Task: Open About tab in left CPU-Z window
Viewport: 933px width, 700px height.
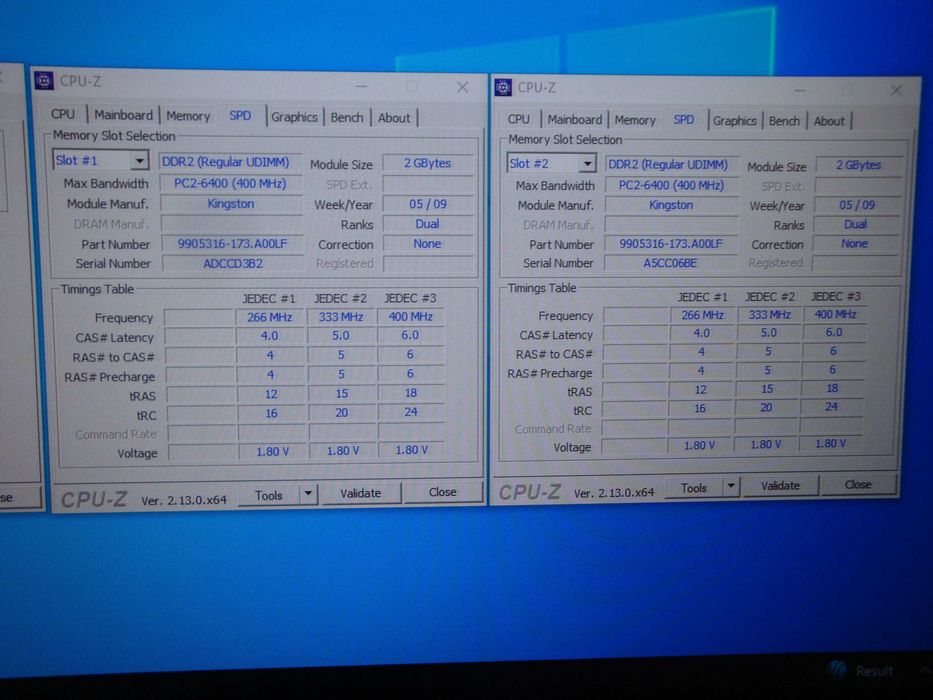Action: click(x=394, y=118)
